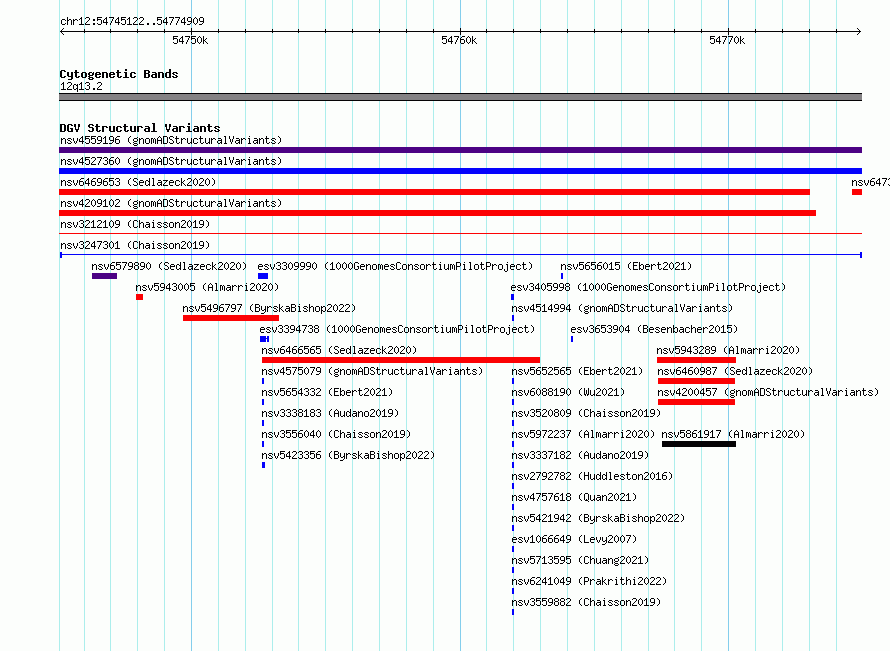
Task: Open nsv5943005 (Almarri2020) label
Action: click(207, 287)
